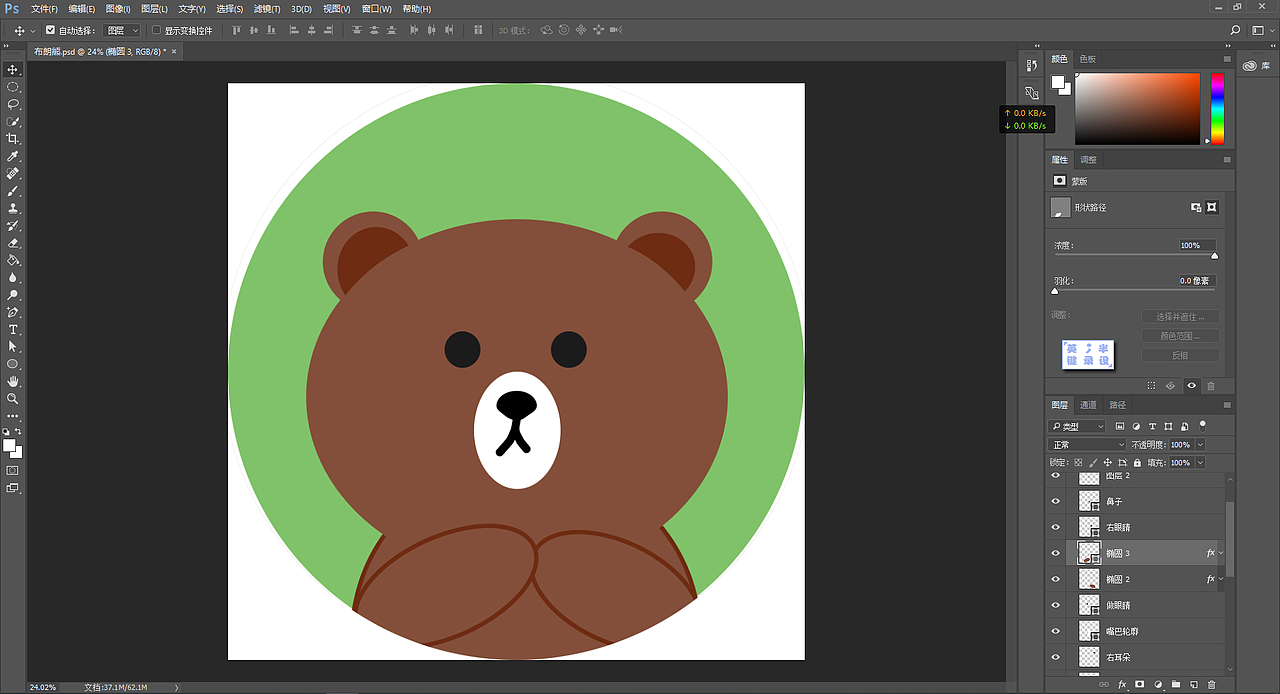Open the 正常 blend mode dropdown
Screen dimensions: 1280x694
1088,445
